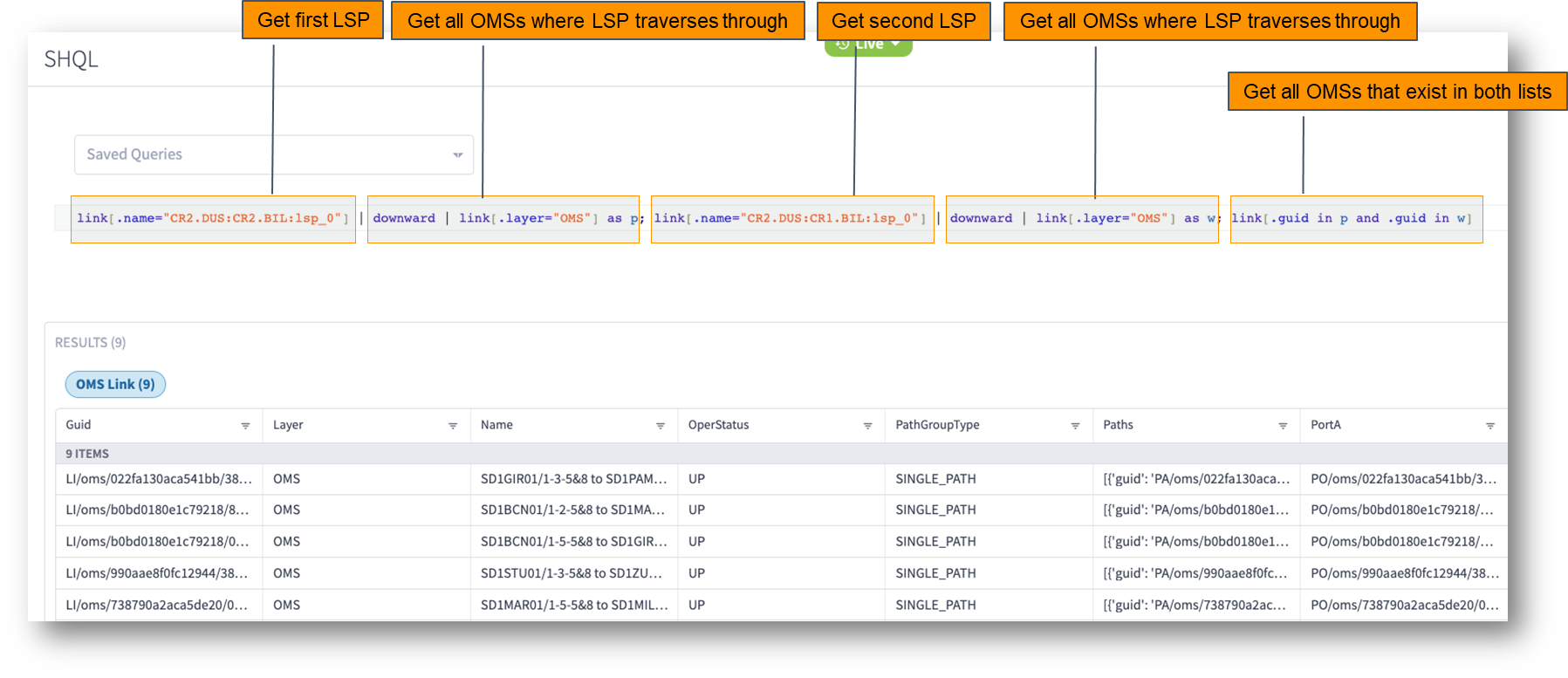The image size is (1568, 678).
Task: Click the Live status button
Action: [x=868, y=45]
